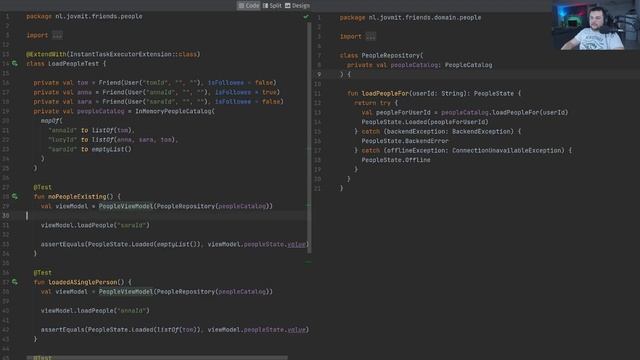
Task: Click PeopleViewModel in the noPeopleExisting test
Action: pos(125,206)
